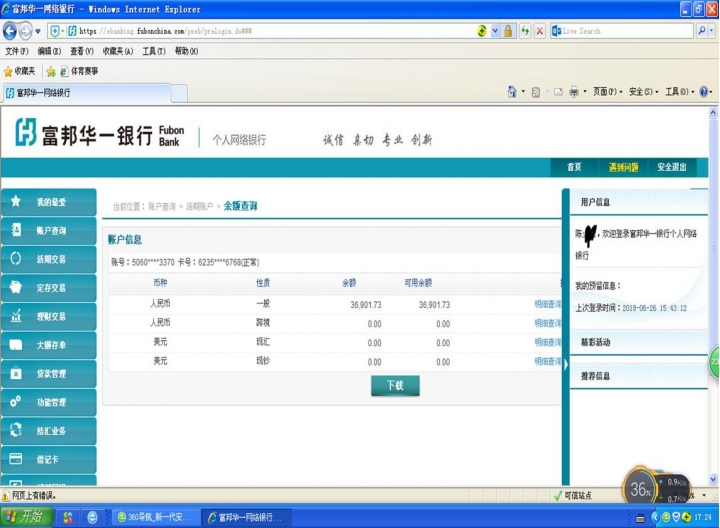Image resolution: width=720 pixels, height=528 pixels.
Task: Click the Fubon Bank logo
Action: [x=99, y=133]
